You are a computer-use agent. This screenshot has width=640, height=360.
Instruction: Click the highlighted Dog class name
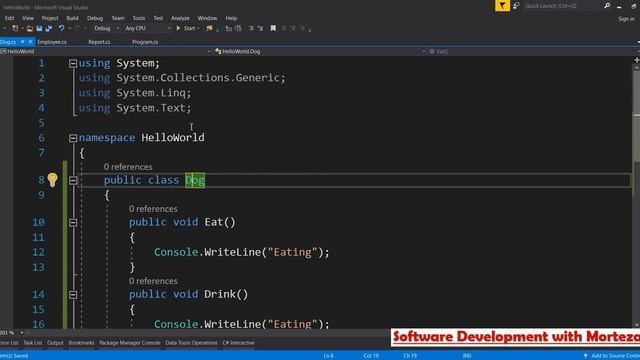coord(195,180)
